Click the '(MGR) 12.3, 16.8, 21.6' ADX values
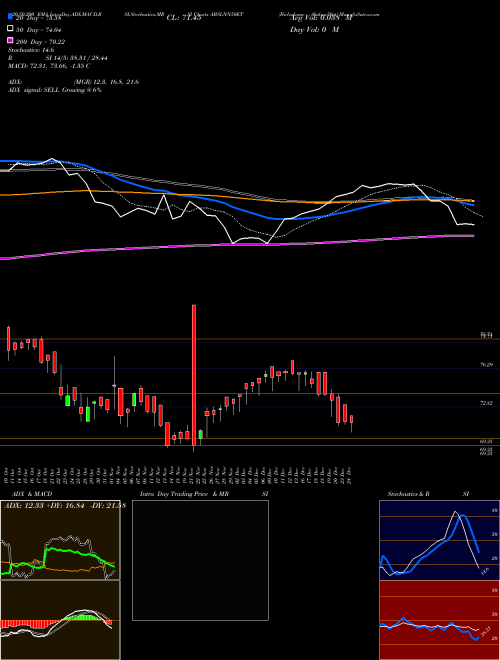Viewport: 500px width, 660px height. [106, 82]
